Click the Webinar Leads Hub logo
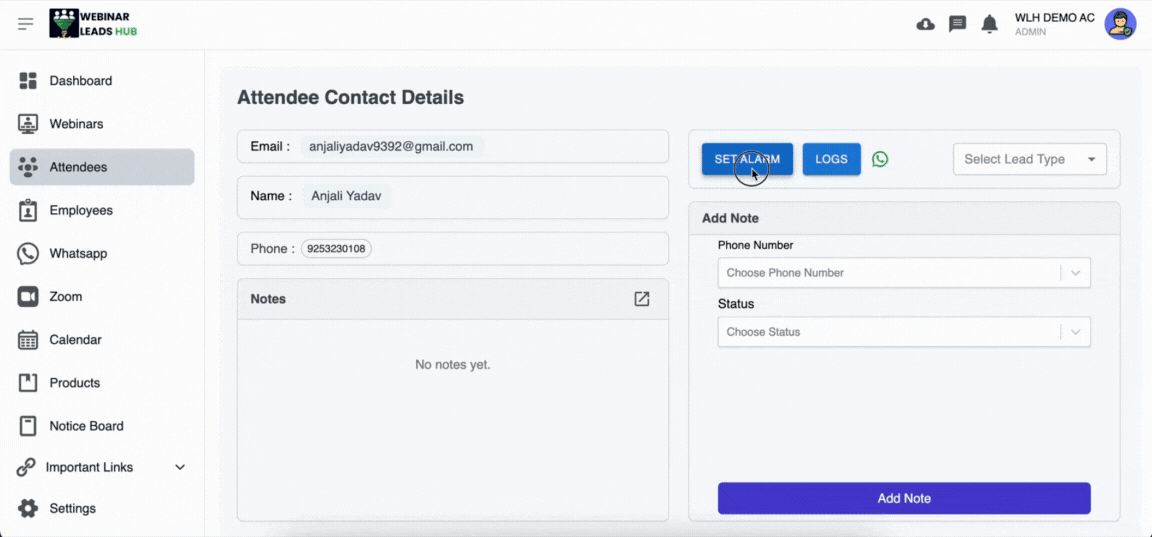 pos(93,24)
